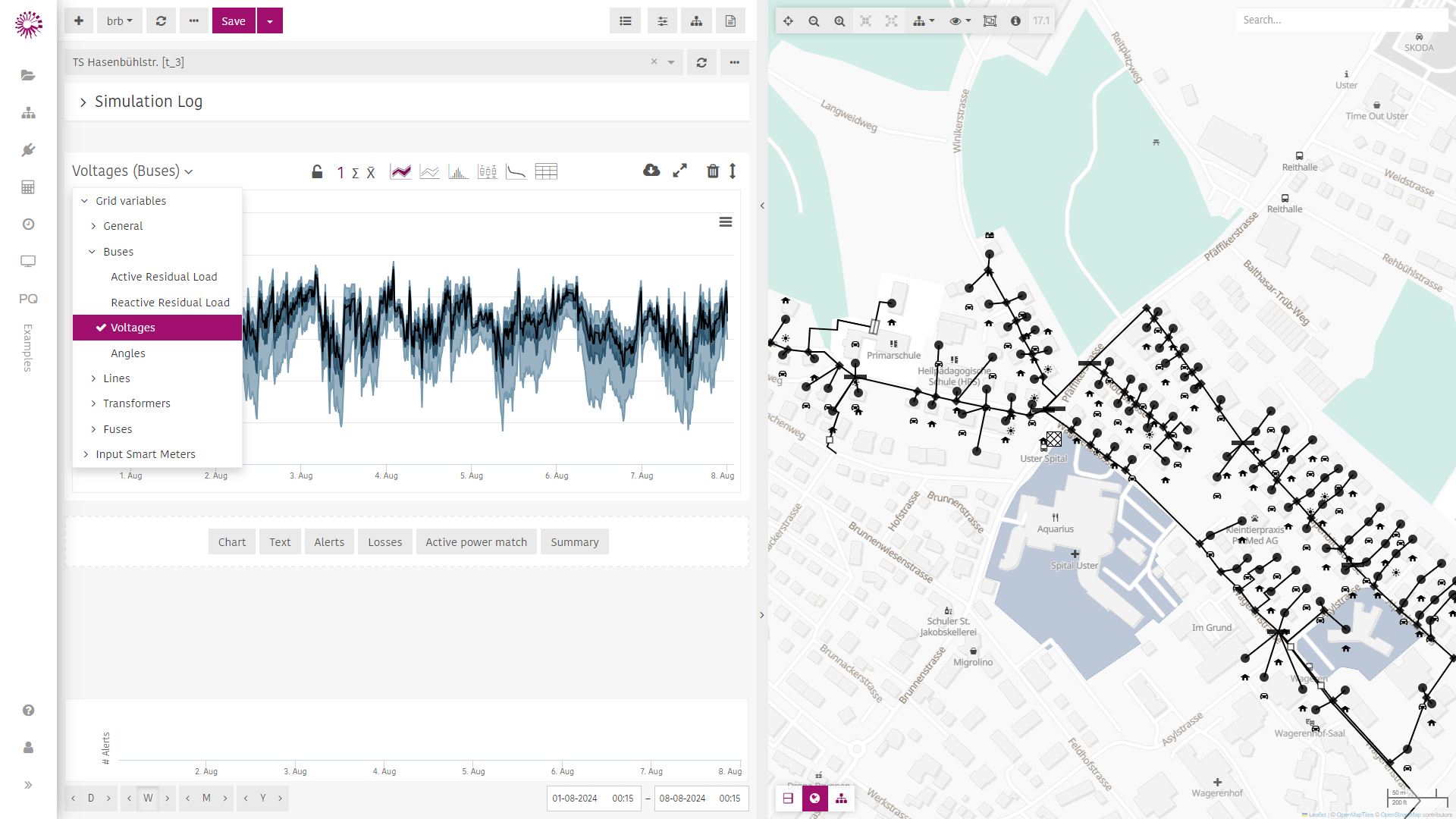The image size is (1456, 819).
Task: Open the Save options dropdown arrow
Action: click(270, 21)
